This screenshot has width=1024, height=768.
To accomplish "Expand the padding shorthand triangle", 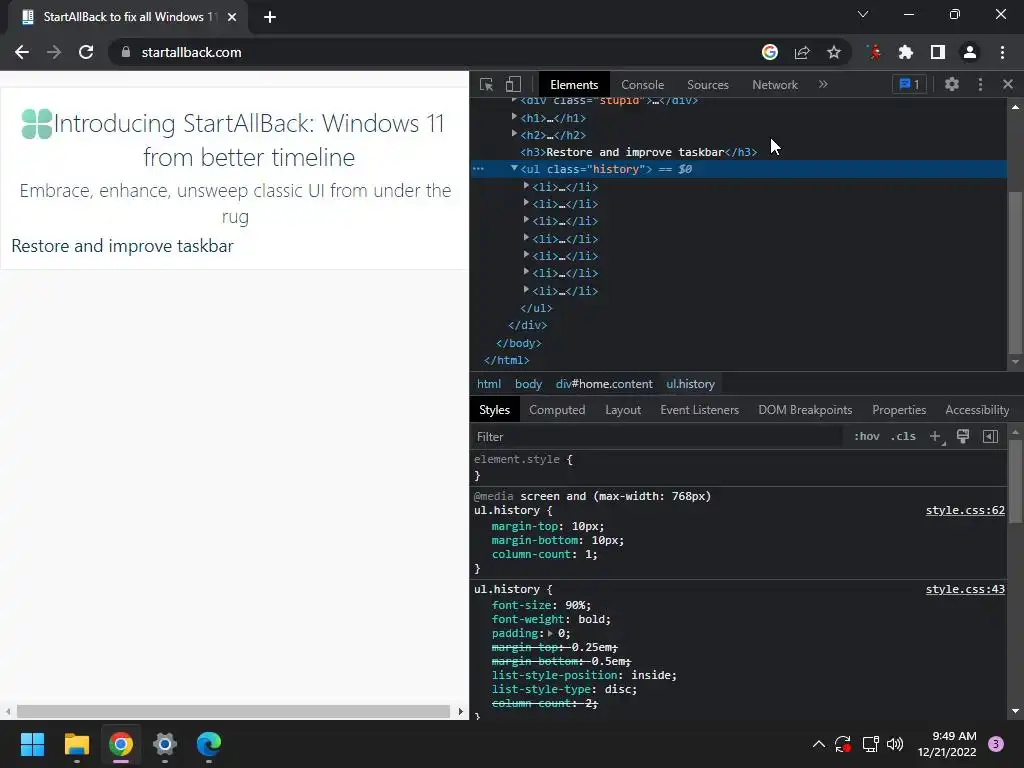I will coord(550,633).
